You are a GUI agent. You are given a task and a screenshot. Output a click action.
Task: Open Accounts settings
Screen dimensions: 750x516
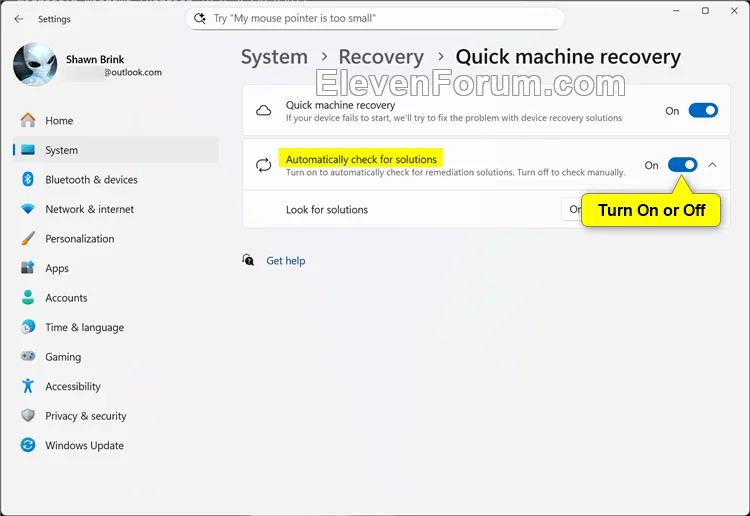click(116, 297)
